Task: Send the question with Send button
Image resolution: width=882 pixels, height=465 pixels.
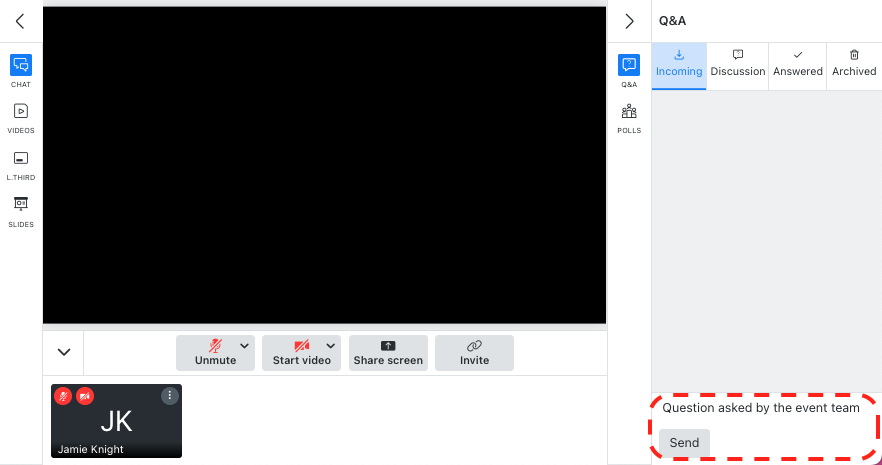Action: tap(684, 443)
